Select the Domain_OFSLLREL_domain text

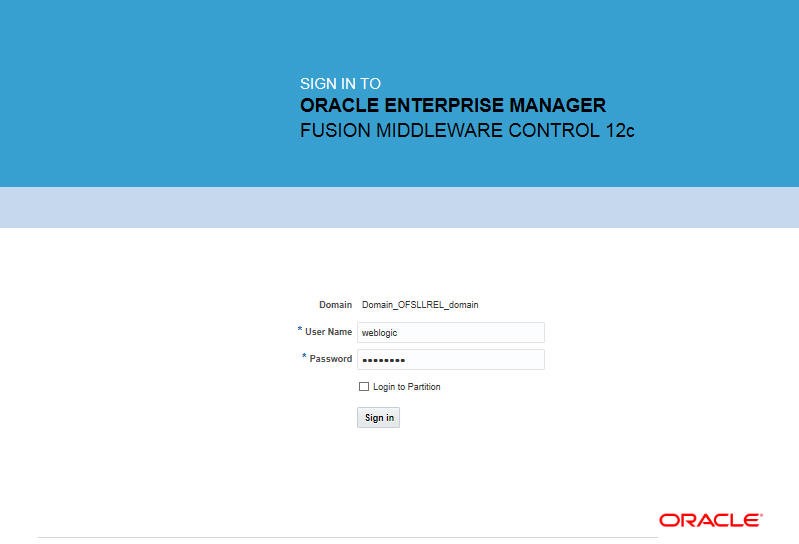[420, 305]
